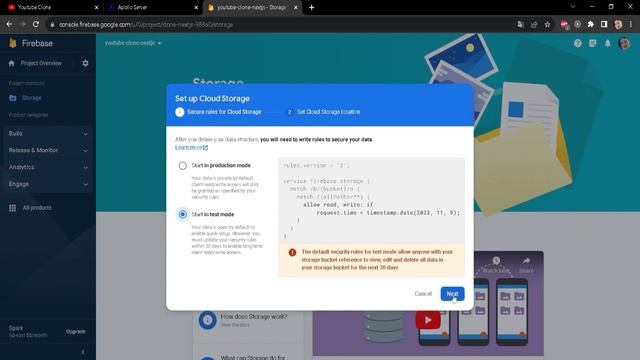Click Share icon on video
This screenshot has height=360, width=640.
526,265
